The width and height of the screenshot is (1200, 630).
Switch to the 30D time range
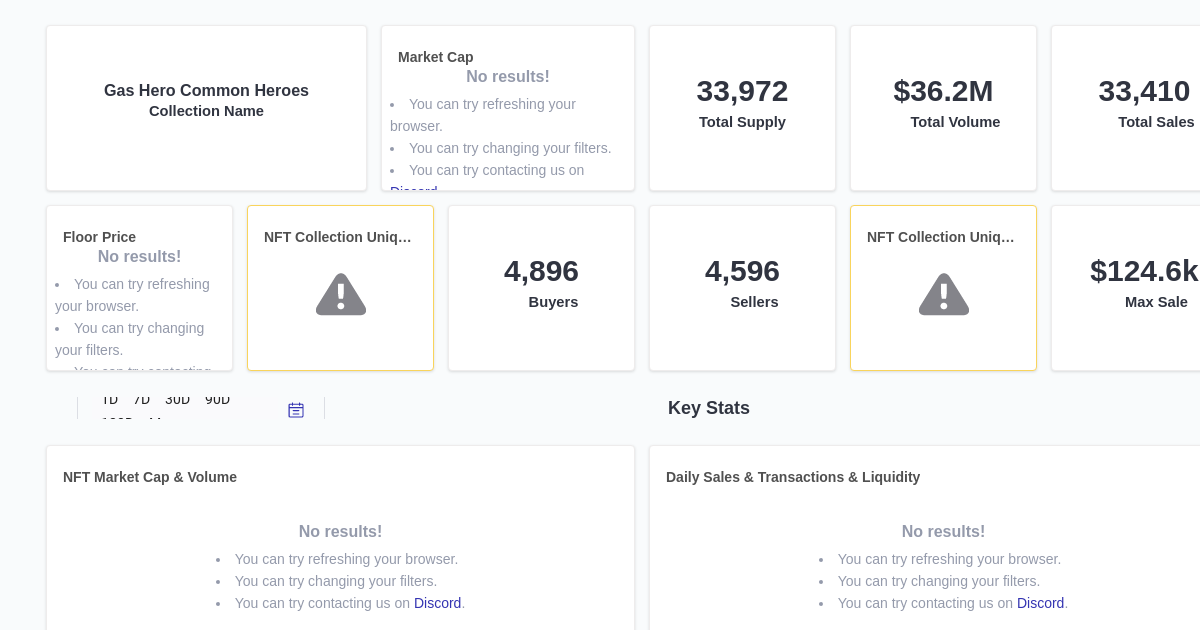[x=177, y=399]
